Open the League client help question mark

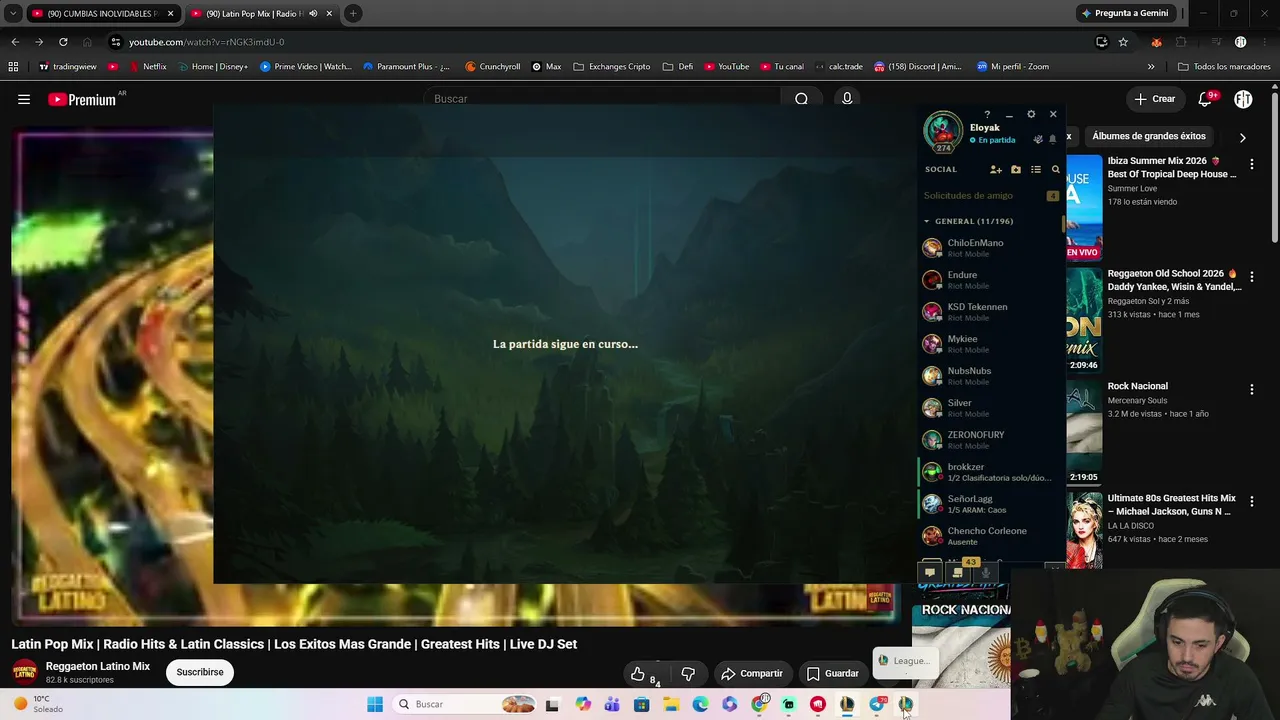pyautogui.click(x=987, y=114)
